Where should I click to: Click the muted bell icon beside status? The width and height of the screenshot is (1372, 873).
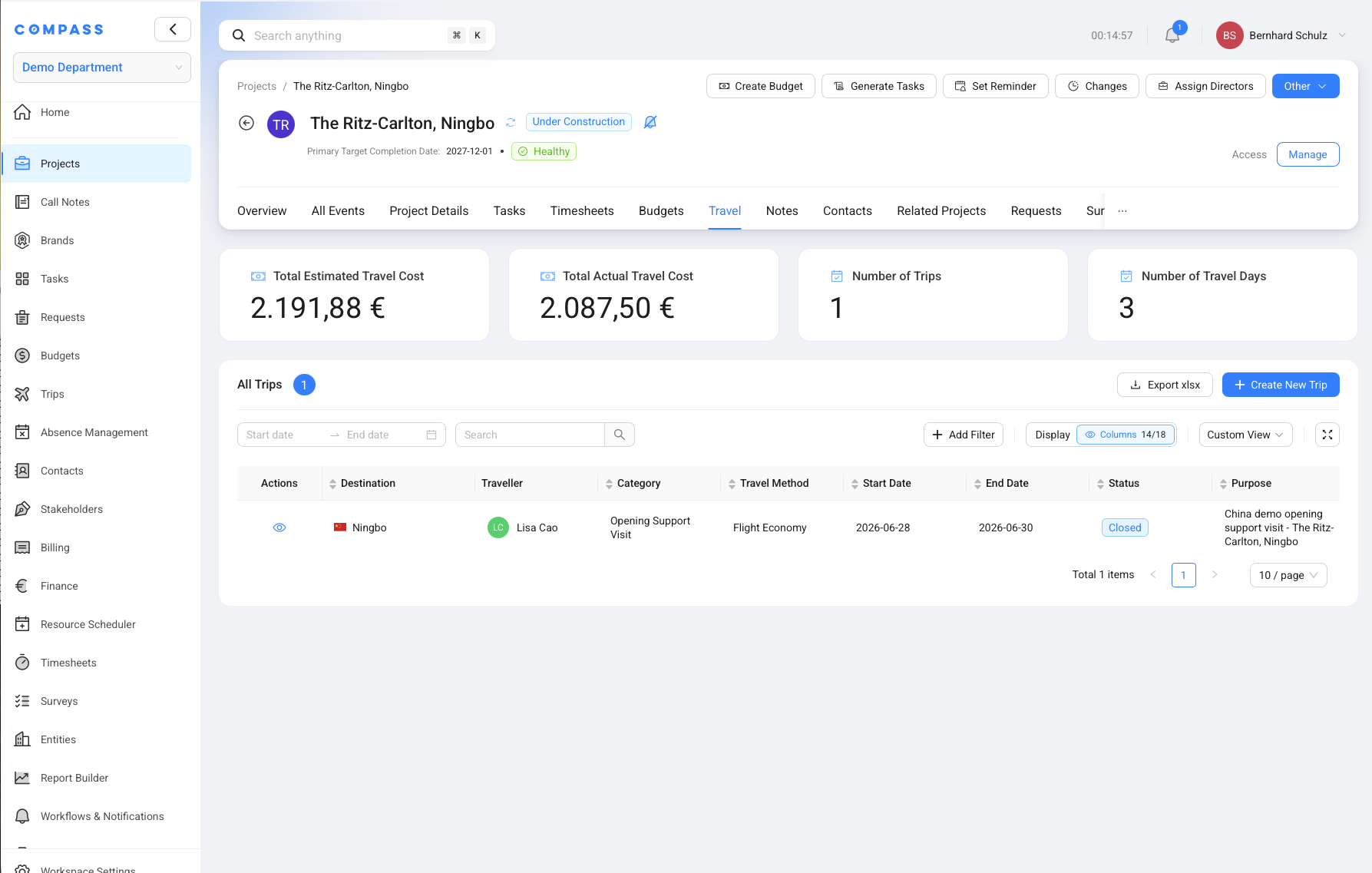click(650, 122)
